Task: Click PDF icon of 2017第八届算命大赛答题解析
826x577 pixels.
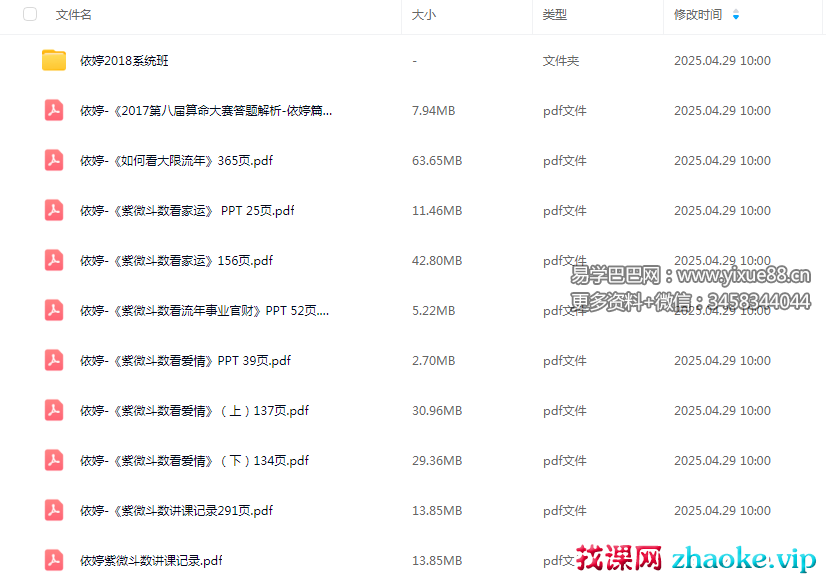Action: point(54,111)
